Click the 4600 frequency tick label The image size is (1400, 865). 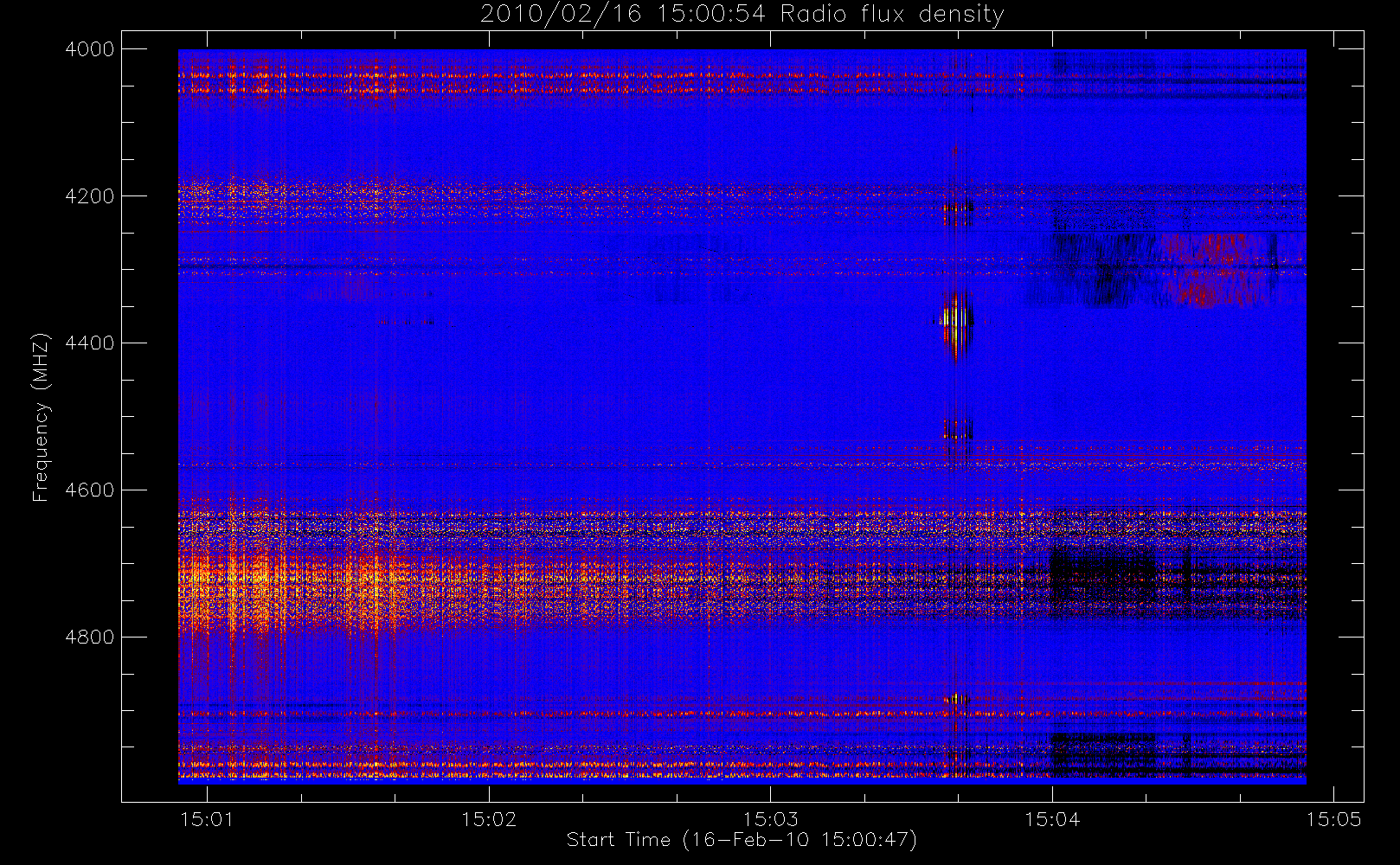coord(89,490)
